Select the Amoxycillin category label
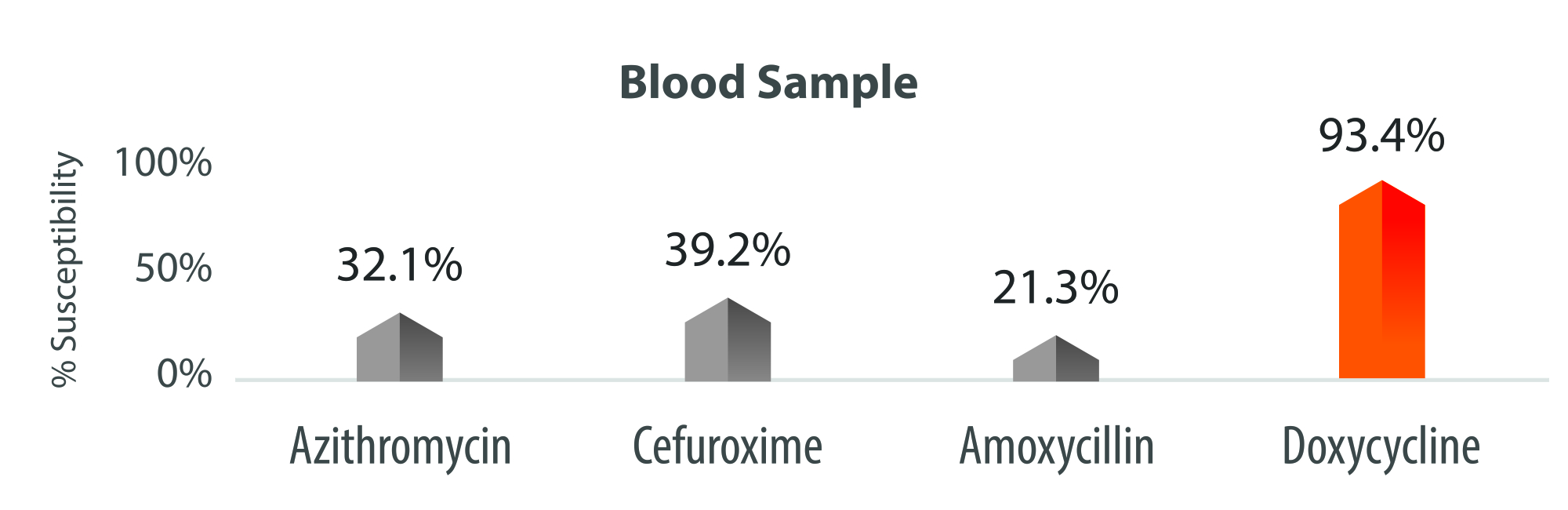 [1057, 447]
